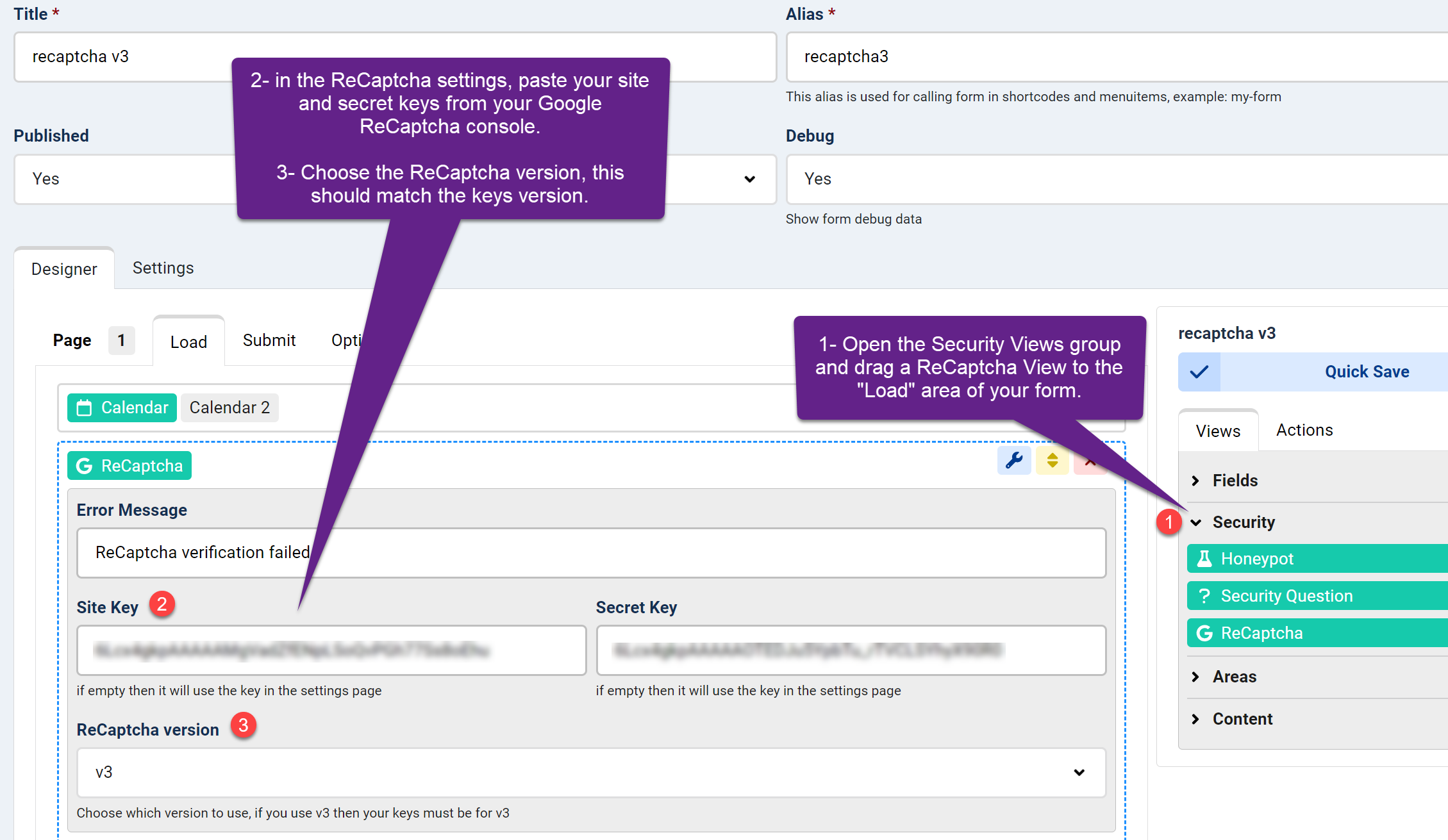Screen dimensions: 1448x840
Task: Click the ReCaptcha view label in Load area
Action: (x=129, y=466)
